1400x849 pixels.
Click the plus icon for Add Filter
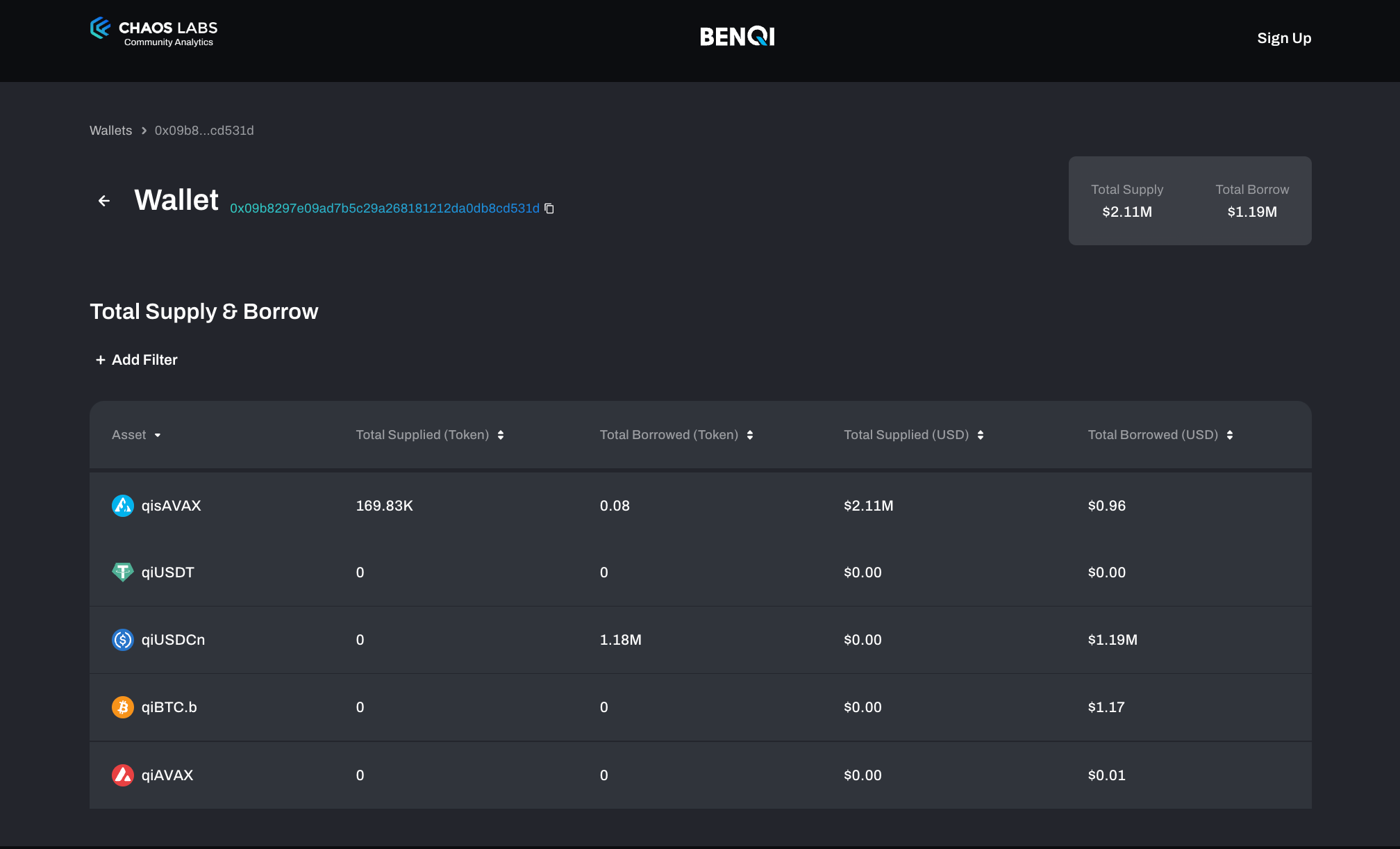point(101,360)
